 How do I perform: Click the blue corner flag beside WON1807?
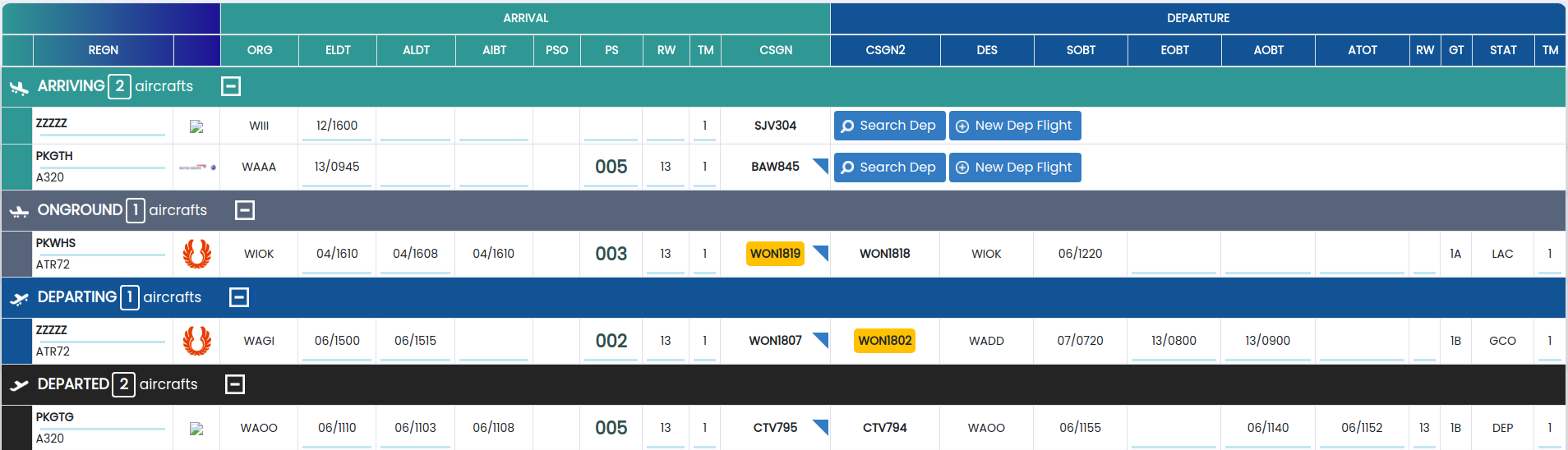click(819, 340)
